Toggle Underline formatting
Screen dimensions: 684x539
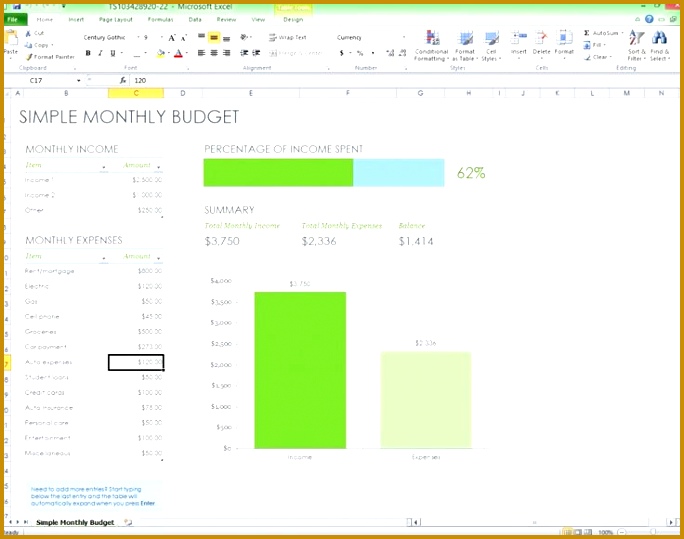point(113,53)
